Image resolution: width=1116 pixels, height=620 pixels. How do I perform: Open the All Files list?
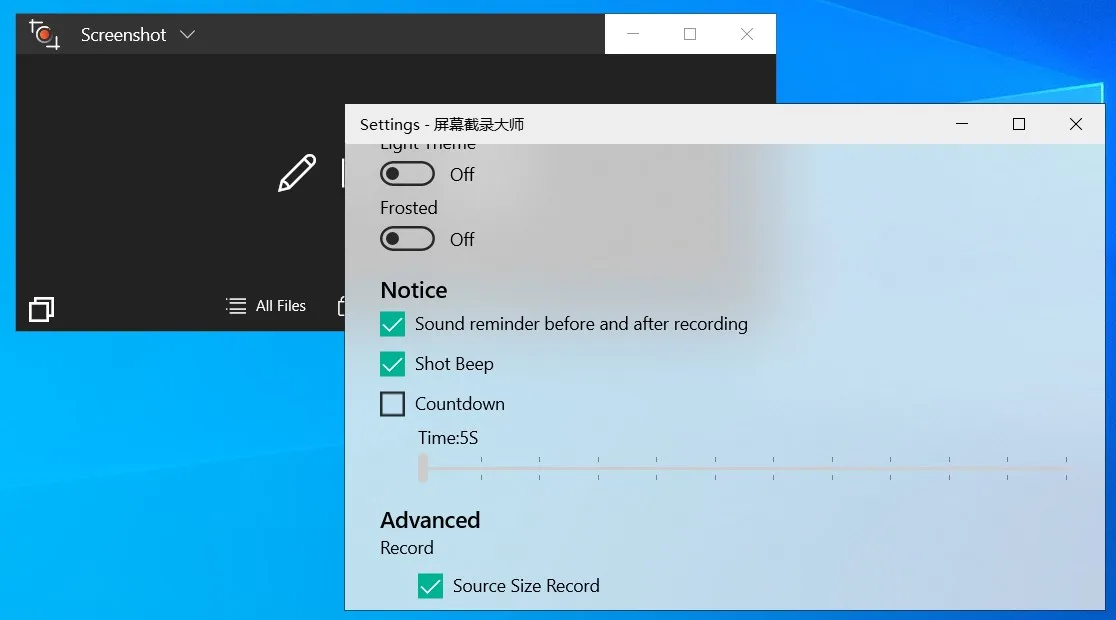pyautogui.click(x=265, y=306)
